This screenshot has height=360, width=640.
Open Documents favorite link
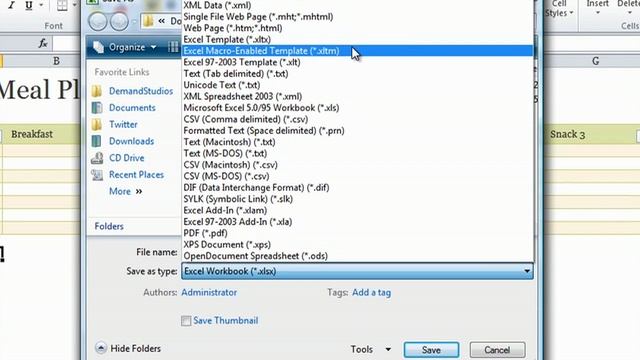pos(132,108)
